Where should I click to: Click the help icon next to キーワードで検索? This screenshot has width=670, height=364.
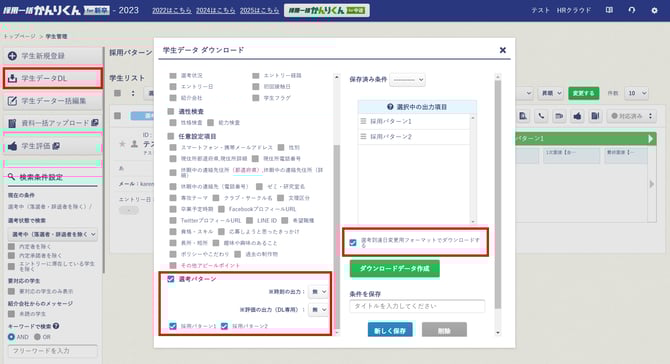pyautogui.click(x=56, y=326)
